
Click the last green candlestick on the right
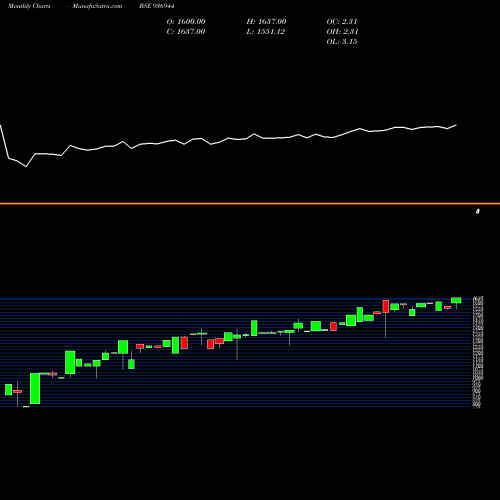tap(456, 300)
